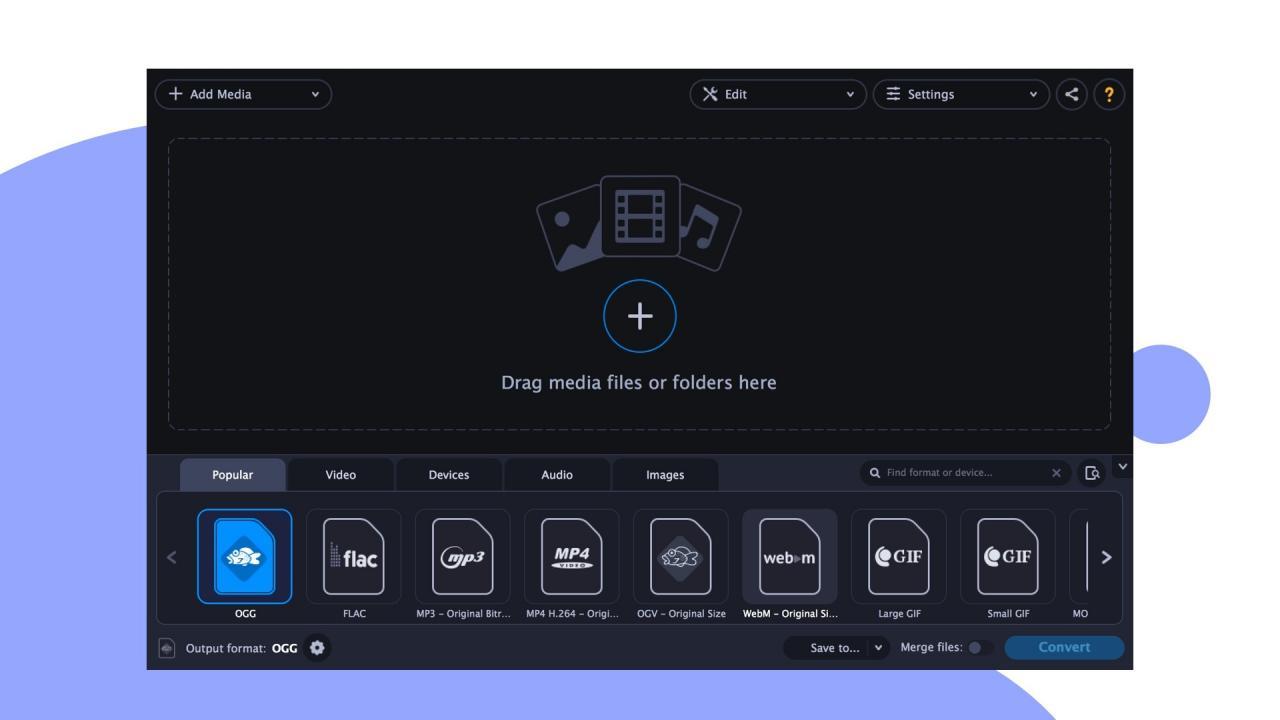Open the Add Media dropdown arrow
The width and height of the screenshot is (1280, 720).
pos(316,94)
